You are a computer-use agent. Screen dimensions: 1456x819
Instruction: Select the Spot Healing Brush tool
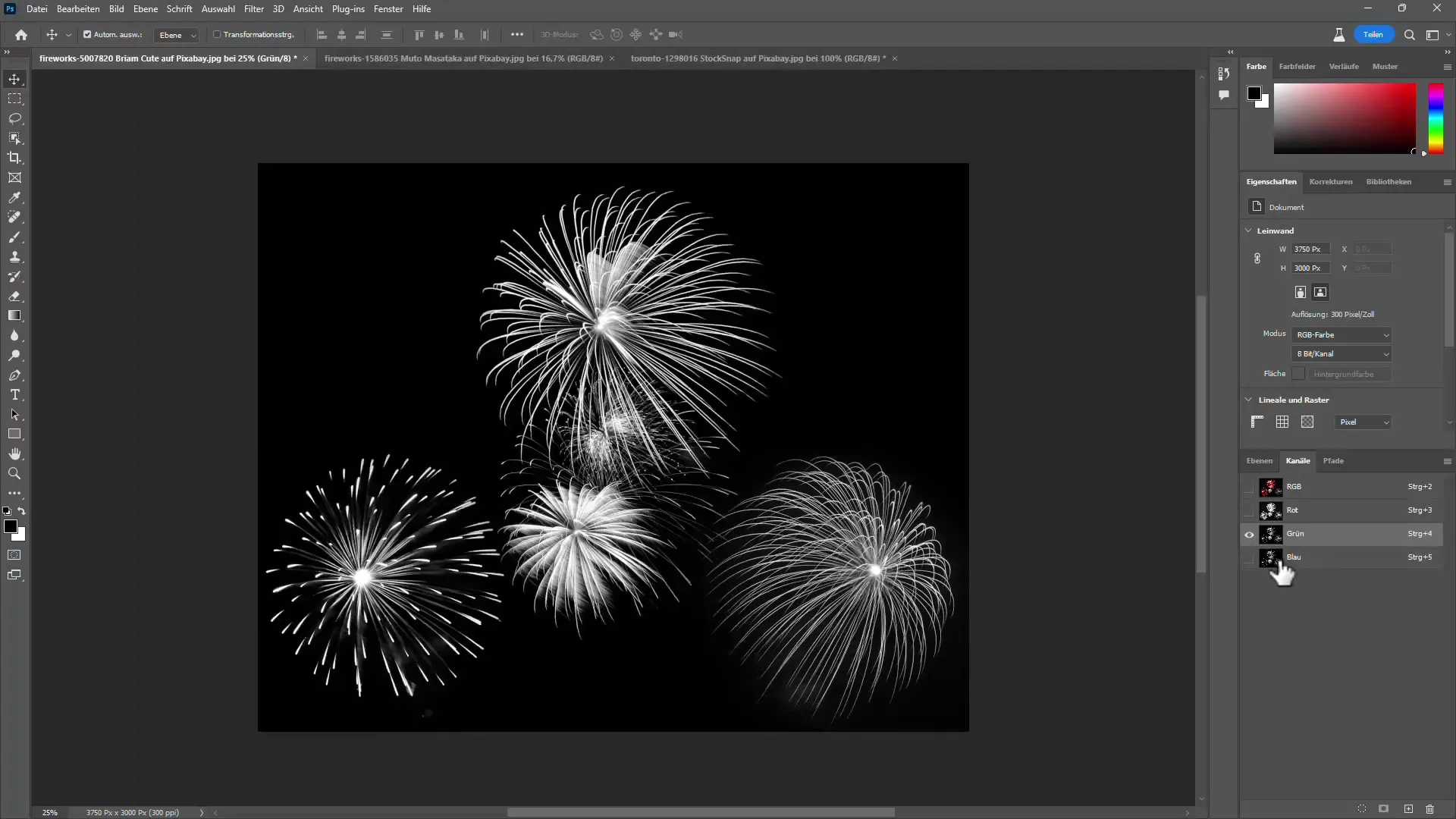click(x=14, y=217)
